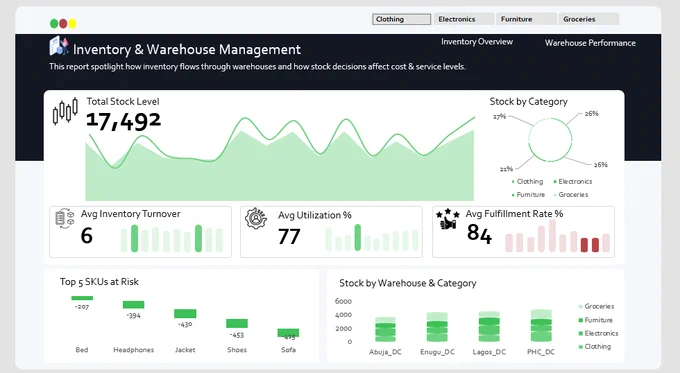The width and height of the screenshot is (680, 373).
Task: Click Groceries in warehouse chart legend
Action: 597,306
